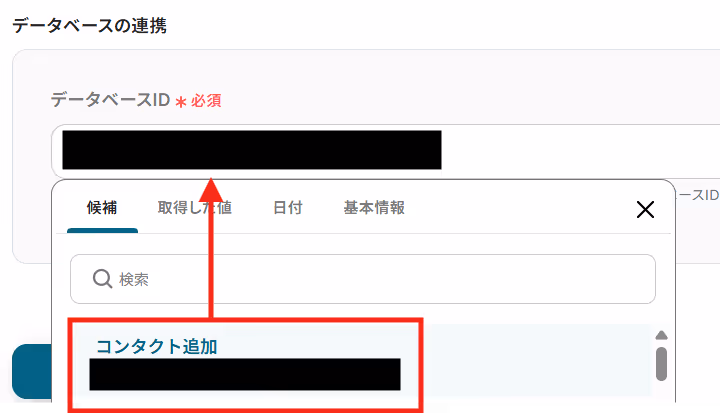
Task: Switch to the 取得した値 tab
Action: point(195,208)
